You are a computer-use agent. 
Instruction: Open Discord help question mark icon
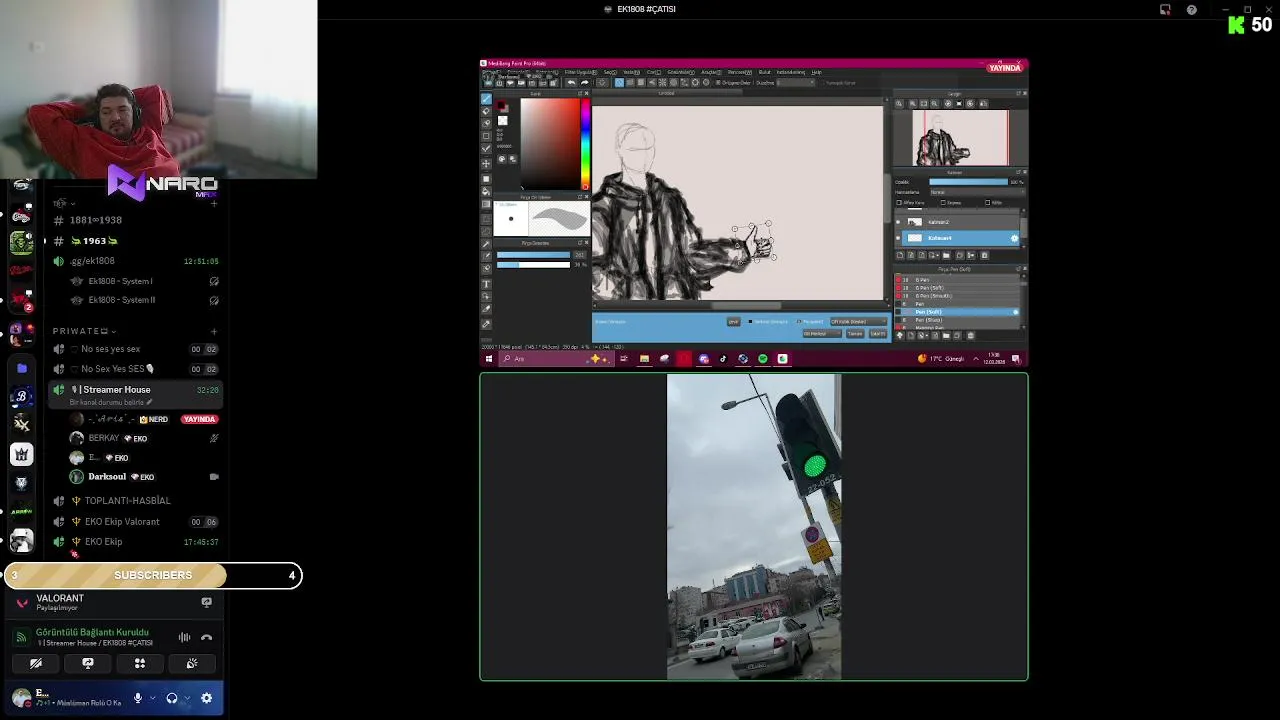[1191, 10]
